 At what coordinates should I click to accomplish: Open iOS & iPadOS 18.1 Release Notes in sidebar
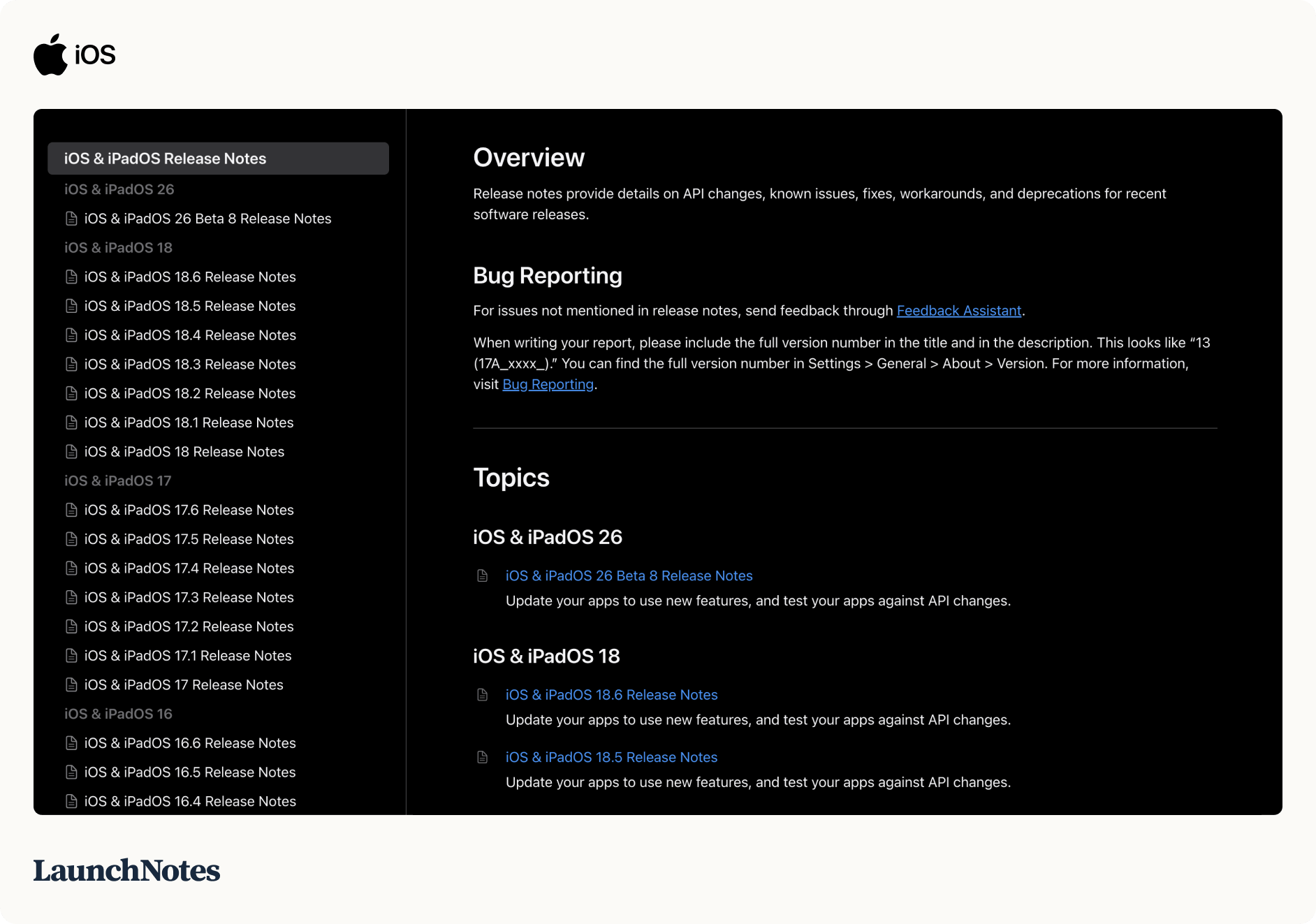[189, 423]
